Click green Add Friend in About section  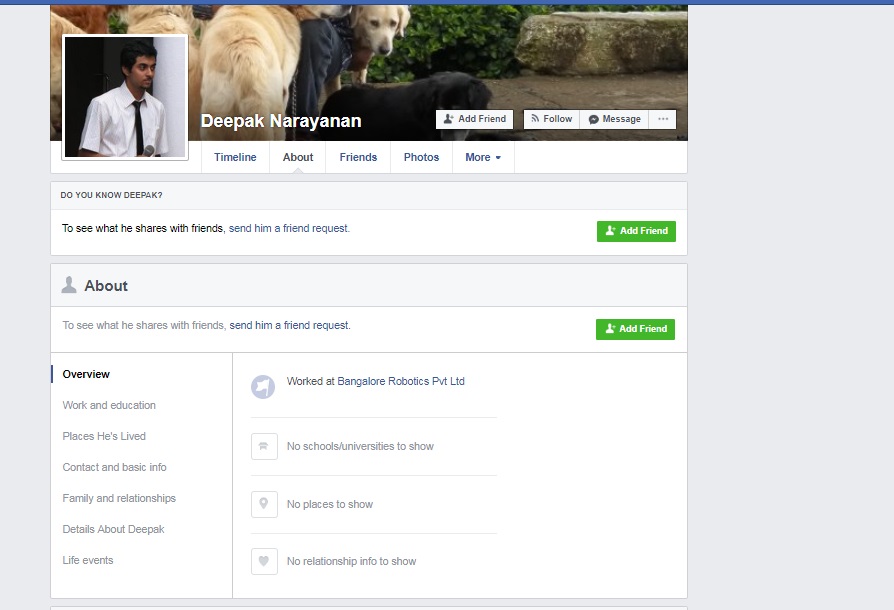[x=635, y=329]
